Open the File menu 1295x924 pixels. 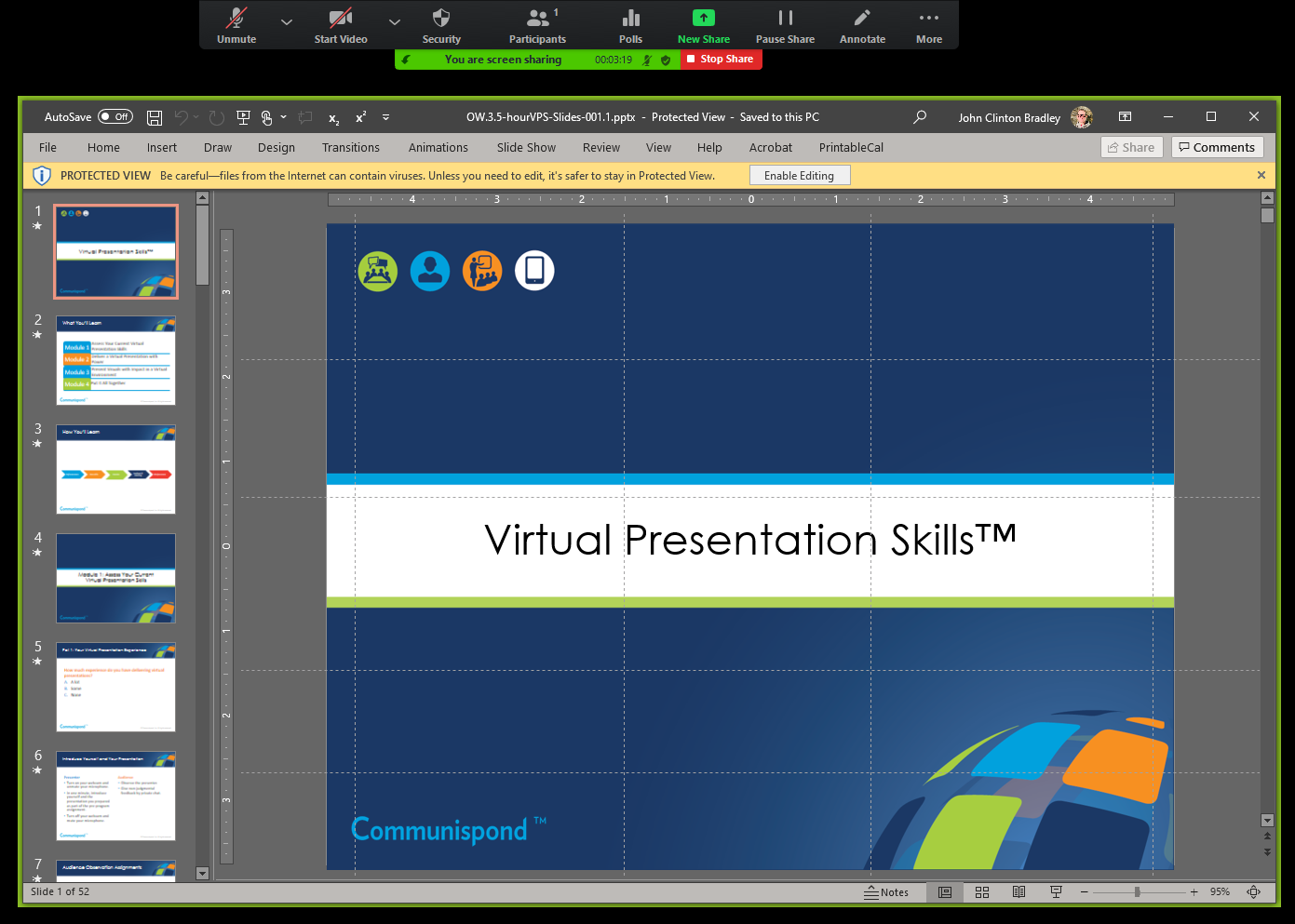coord(48,148)
